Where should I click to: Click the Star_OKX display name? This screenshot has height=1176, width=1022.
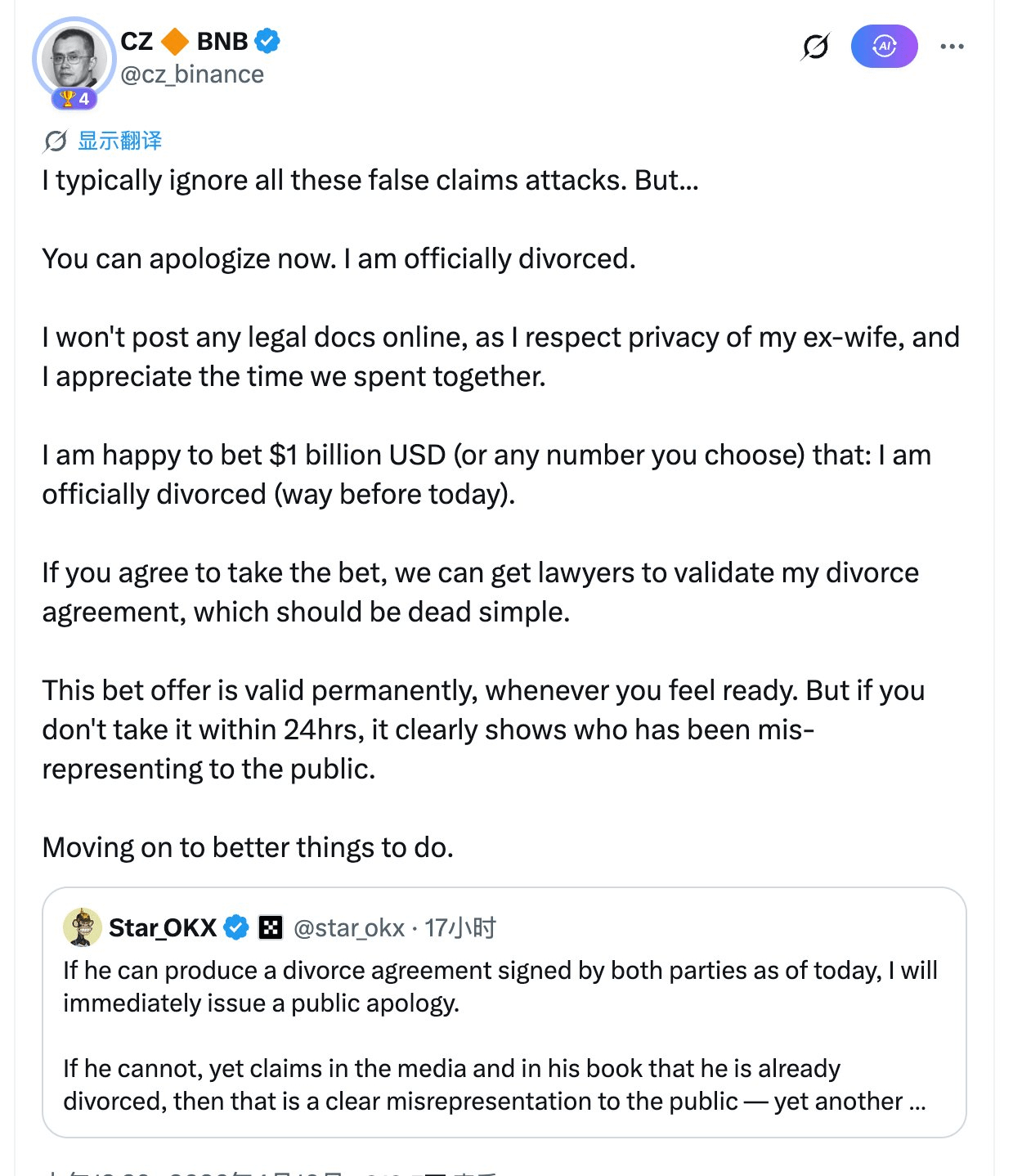[x=163, y=928]
